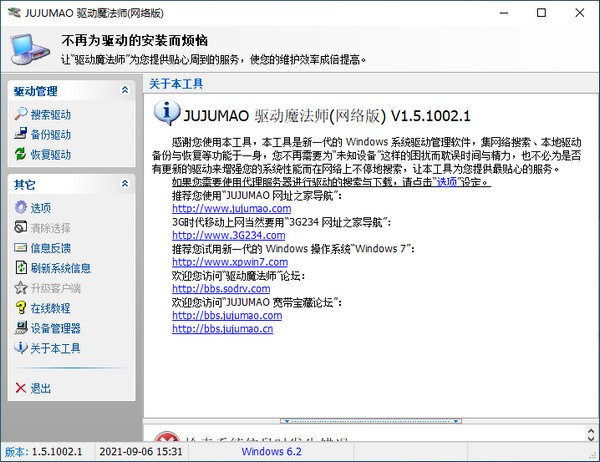Maximize the JUJUMAO window
This screenshot has height=462, width=600.
(541, 13)
